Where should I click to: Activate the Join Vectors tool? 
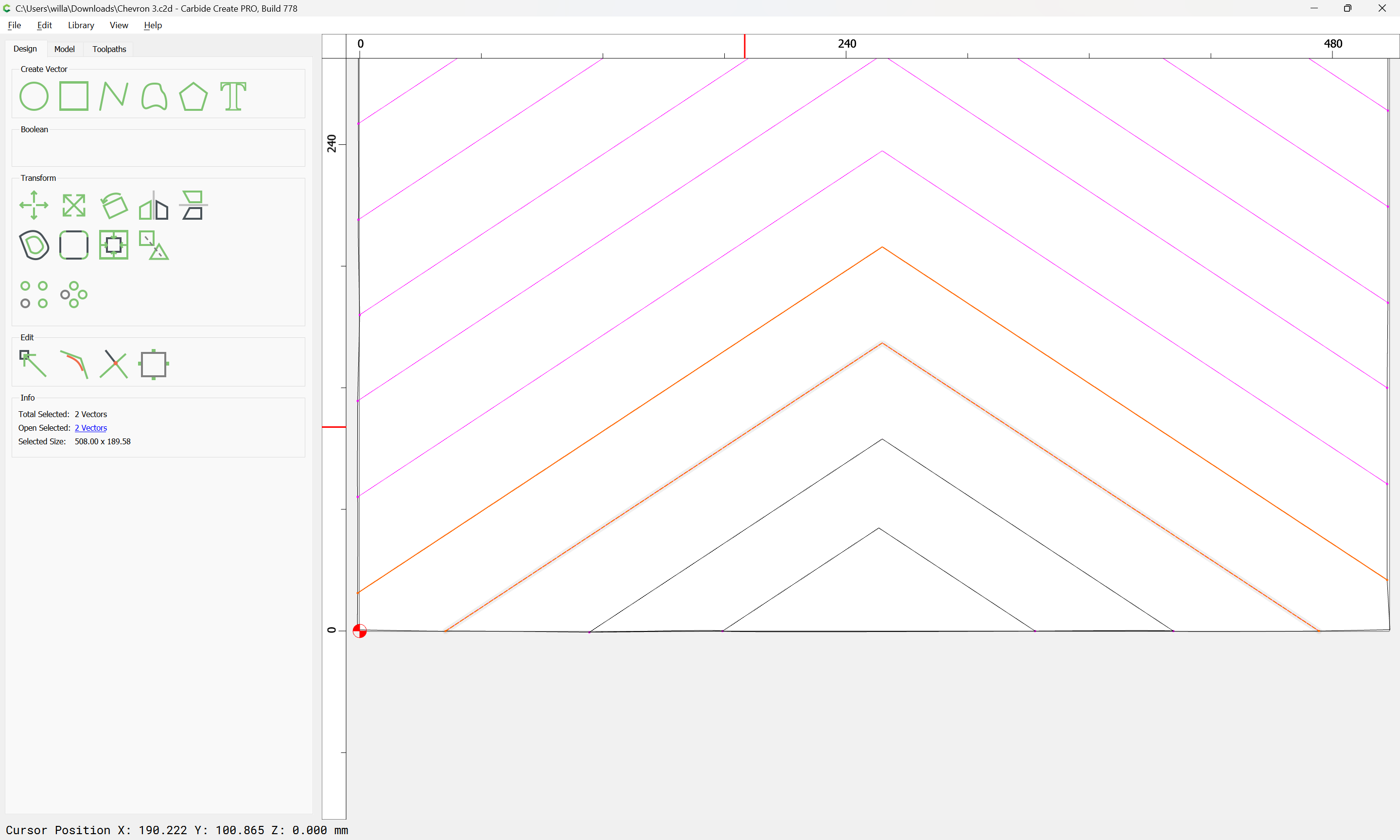(74, 364)
